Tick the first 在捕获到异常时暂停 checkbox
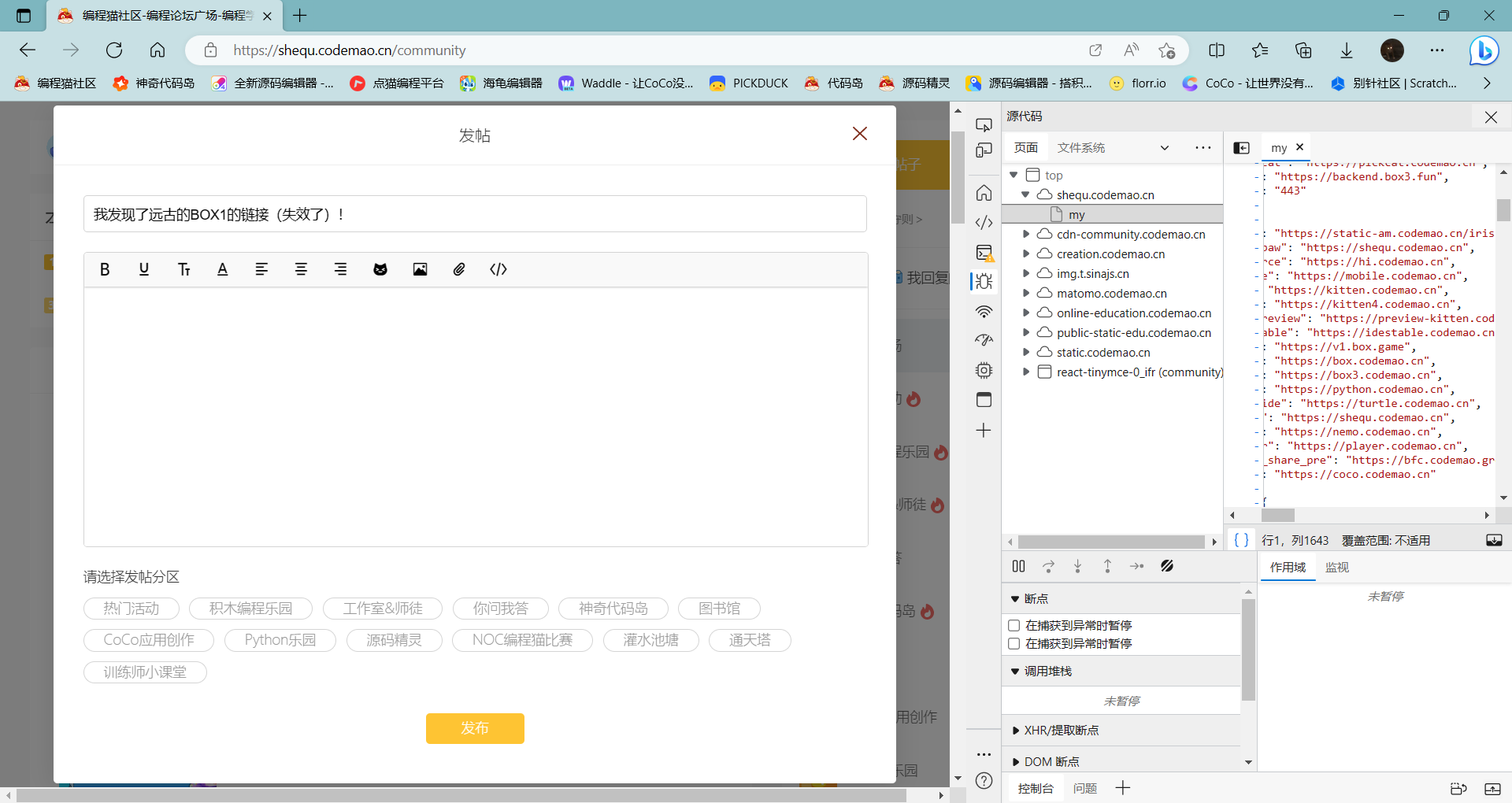The width and height of the screenshot is (1512, 803). 1014,626
